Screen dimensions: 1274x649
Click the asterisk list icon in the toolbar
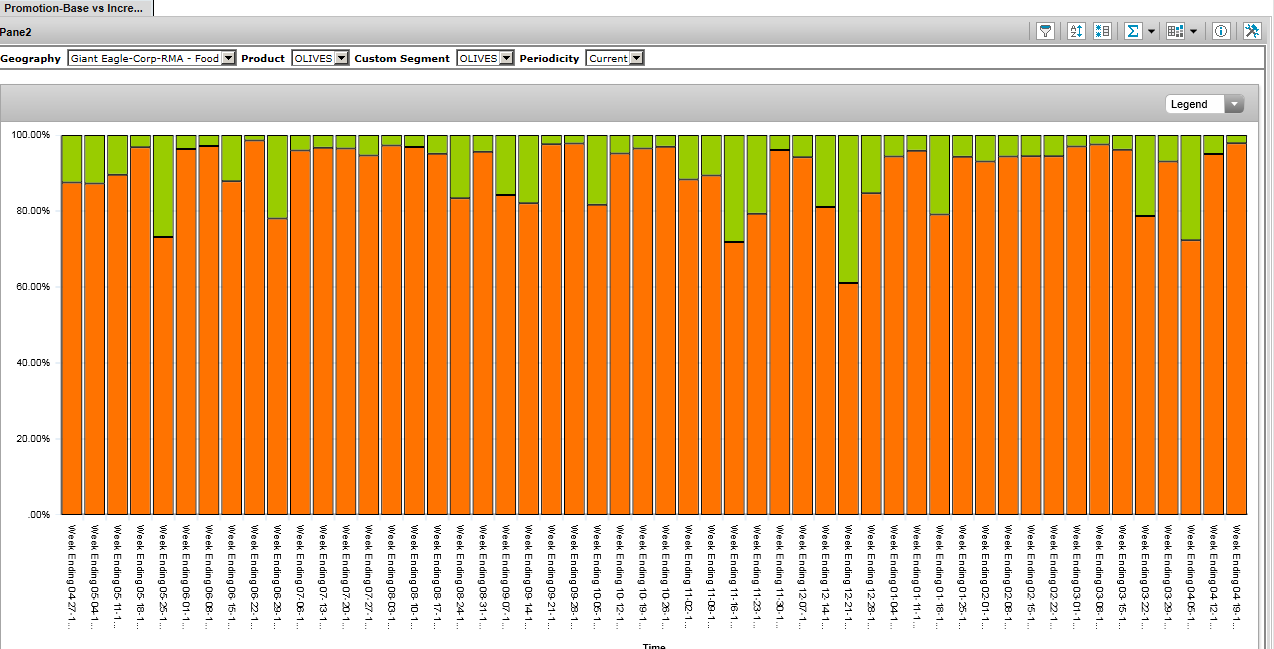(x=1102, y=31)
